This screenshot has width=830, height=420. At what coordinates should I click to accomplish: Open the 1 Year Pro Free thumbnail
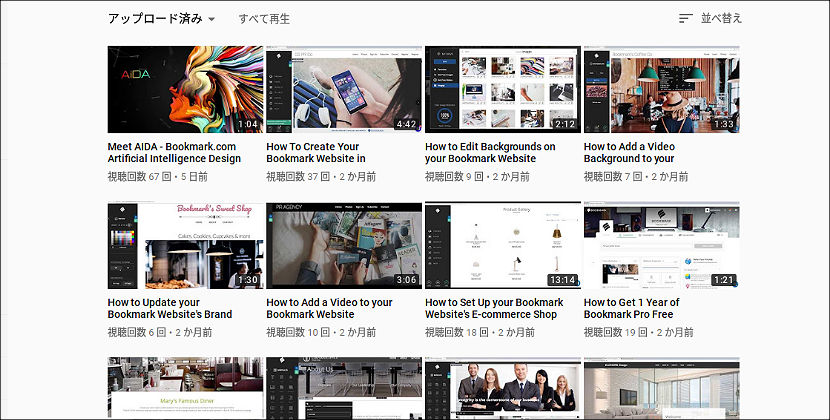click(662, 245)
